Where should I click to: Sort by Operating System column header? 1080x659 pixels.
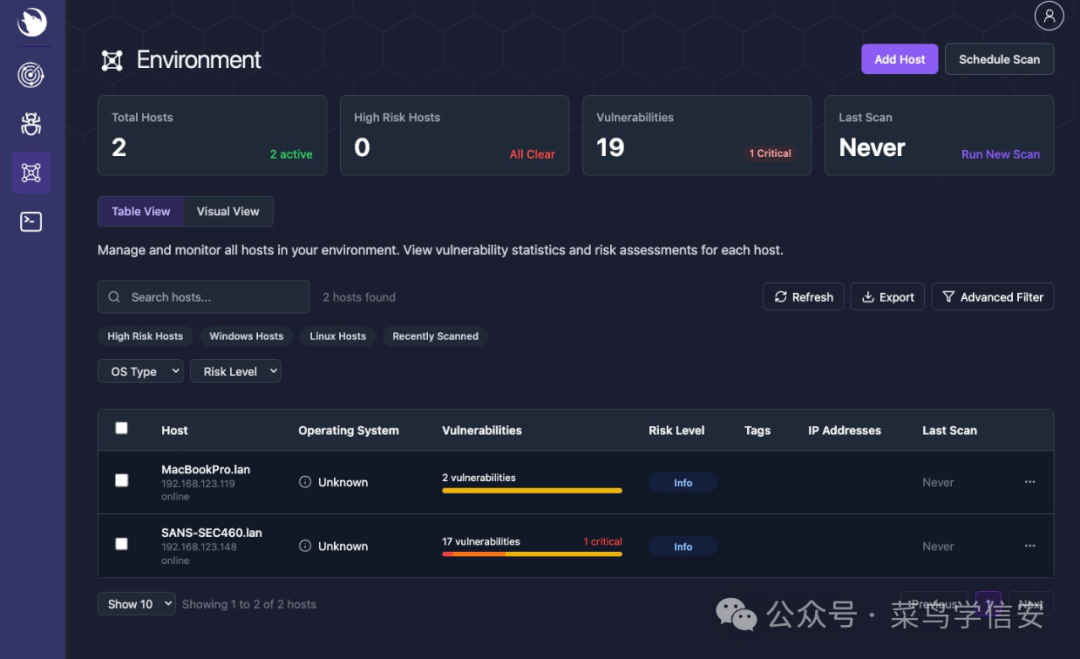coord(349,430)
